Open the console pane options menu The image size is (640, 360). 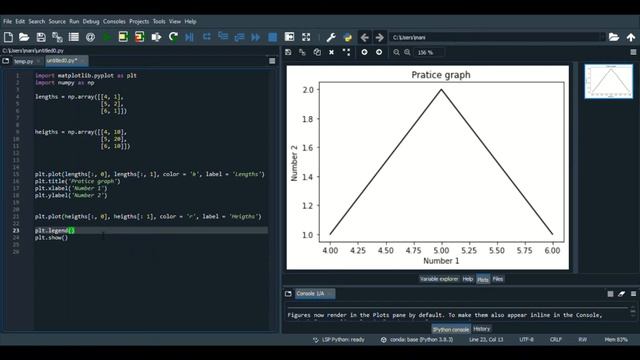pos(633,293)
